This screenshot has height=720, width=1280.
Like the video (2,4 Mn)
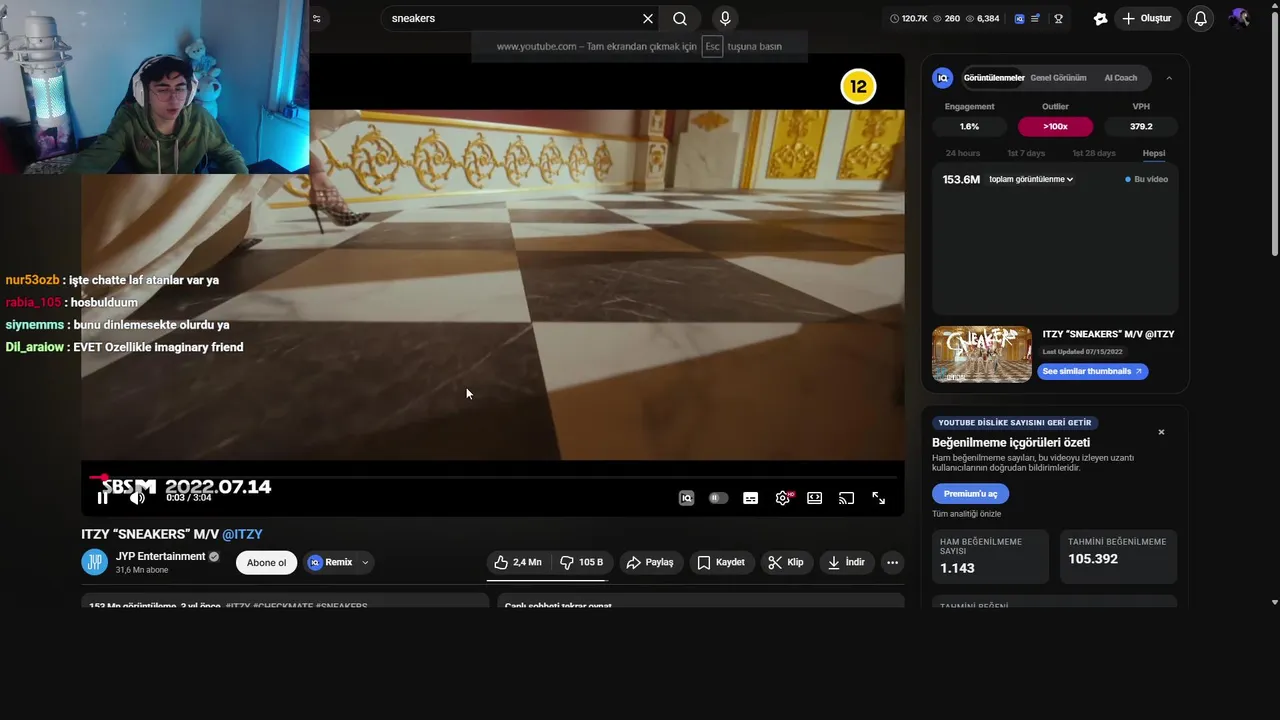click(x=518, y=562)
